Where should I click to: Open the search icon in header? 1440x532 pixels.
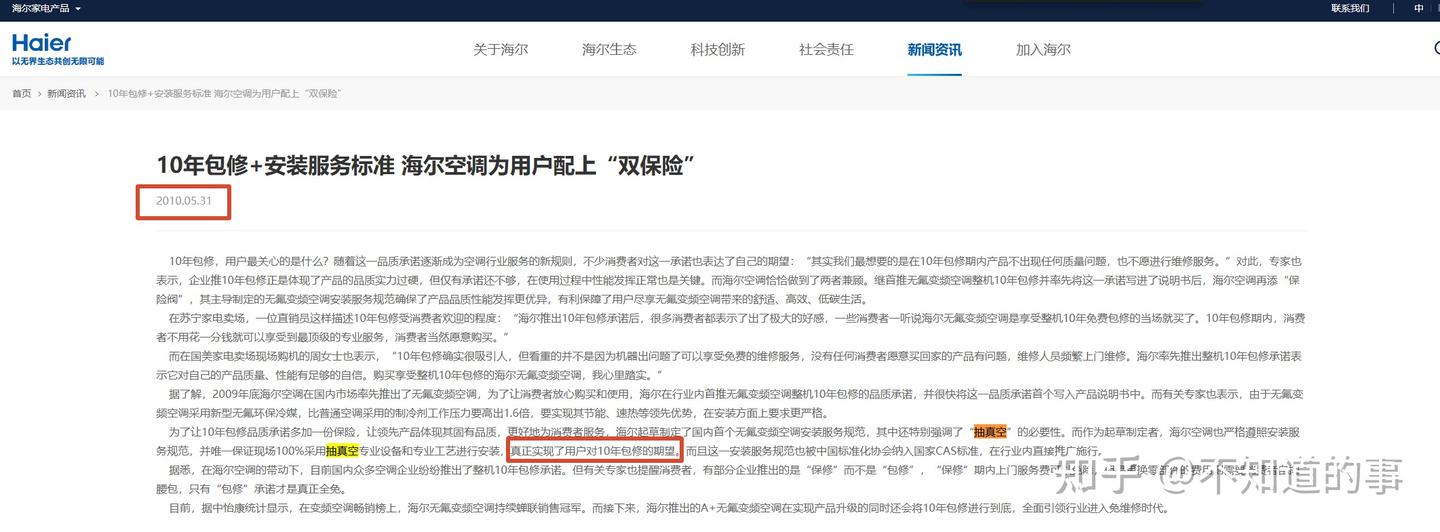point(1436,49)
